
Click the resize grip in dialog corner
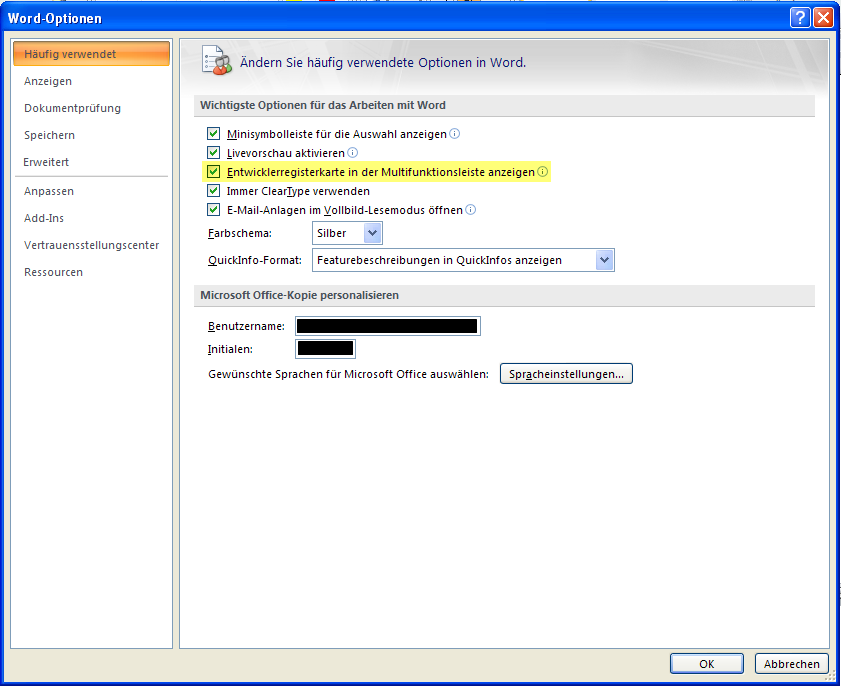830,676
